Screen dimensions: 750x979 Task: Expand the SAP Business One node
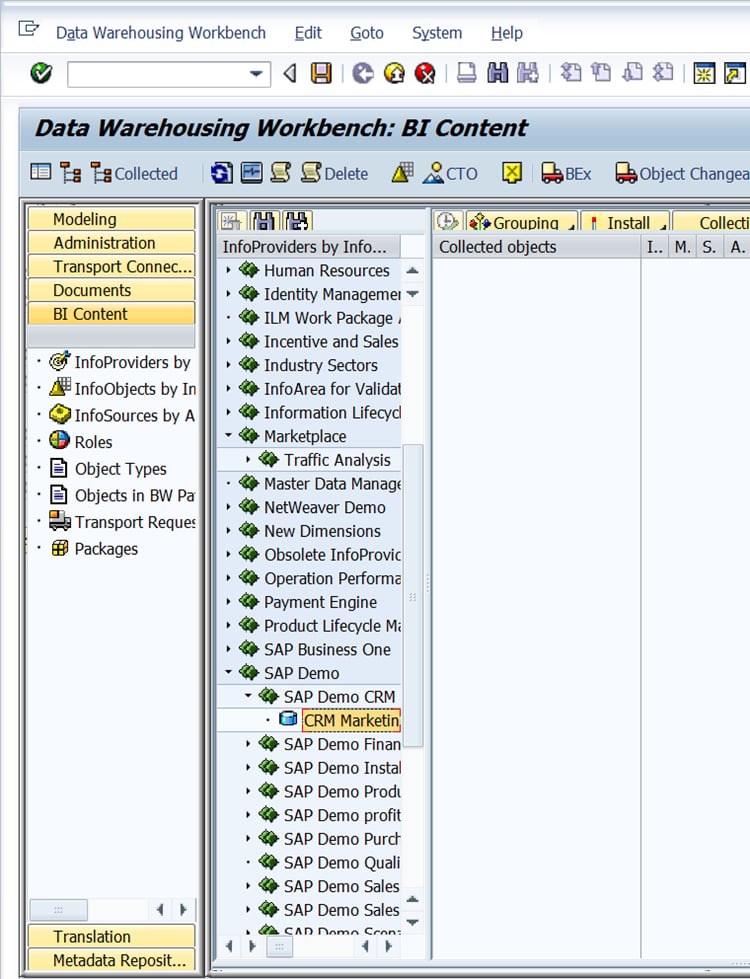pos(229,649)
